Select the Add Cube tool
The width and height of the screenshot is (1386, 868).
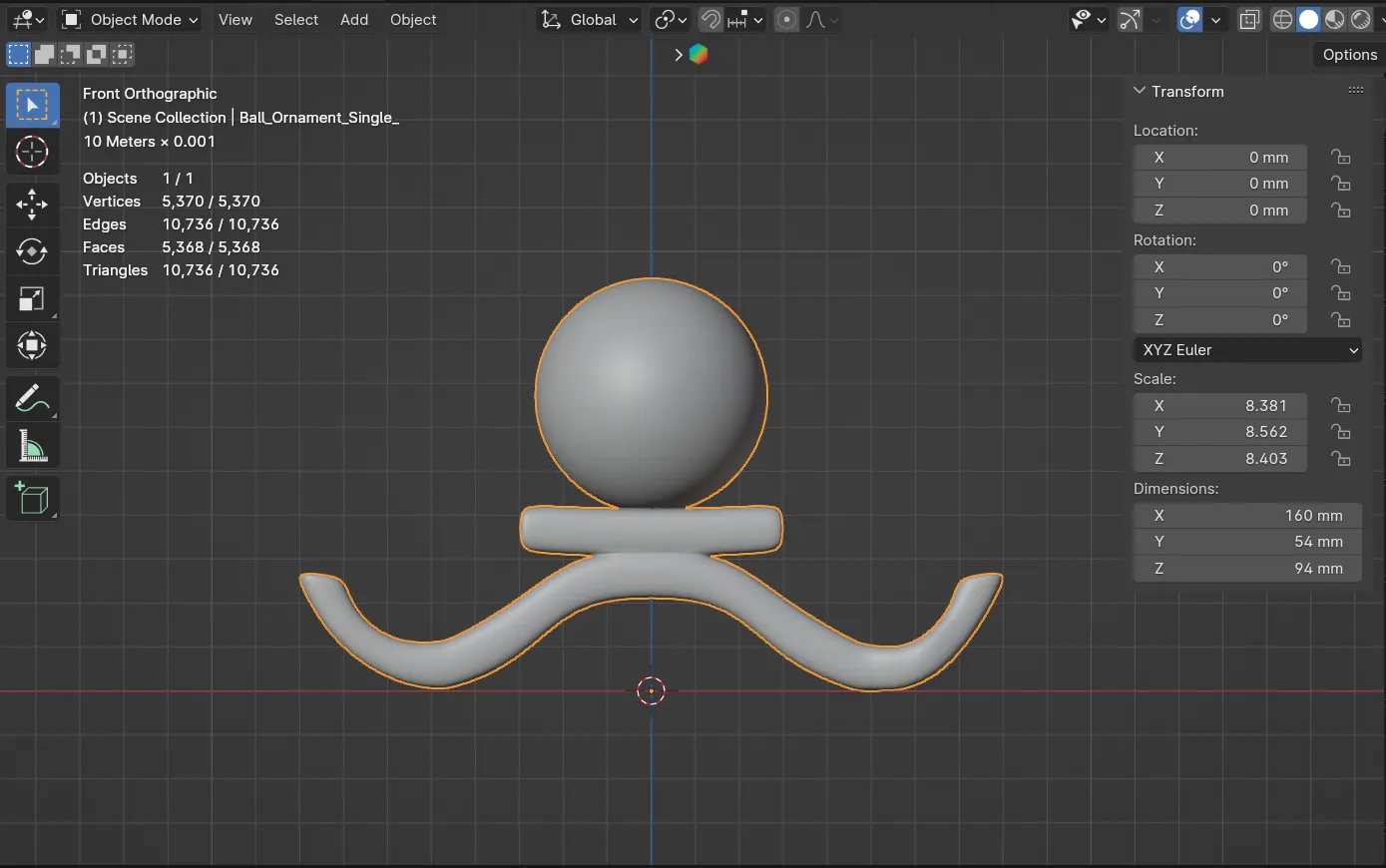pos(33,498)
